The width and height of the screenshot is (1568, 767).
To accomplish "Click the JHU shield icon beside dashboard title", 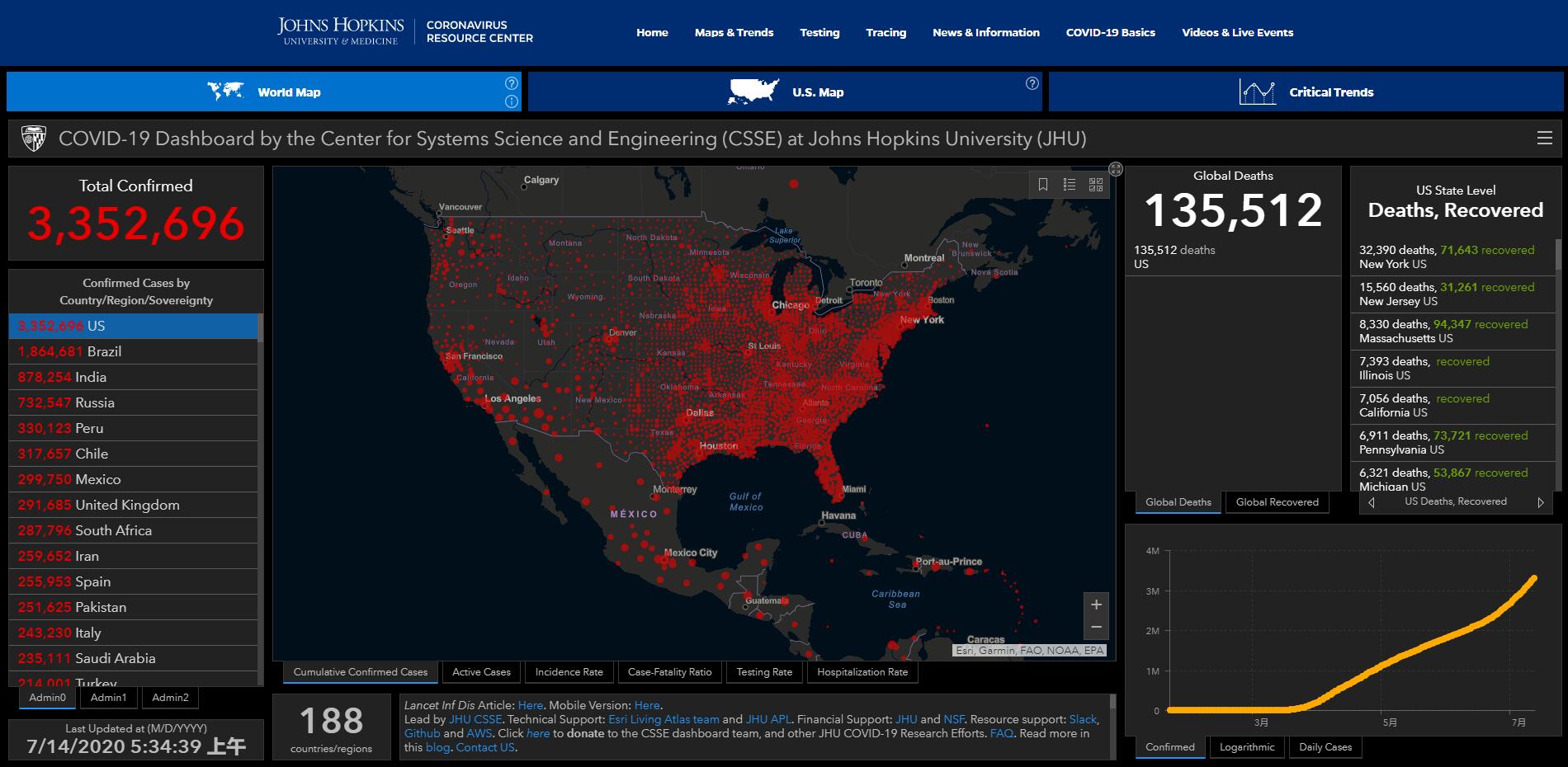I will pos(33,139).
